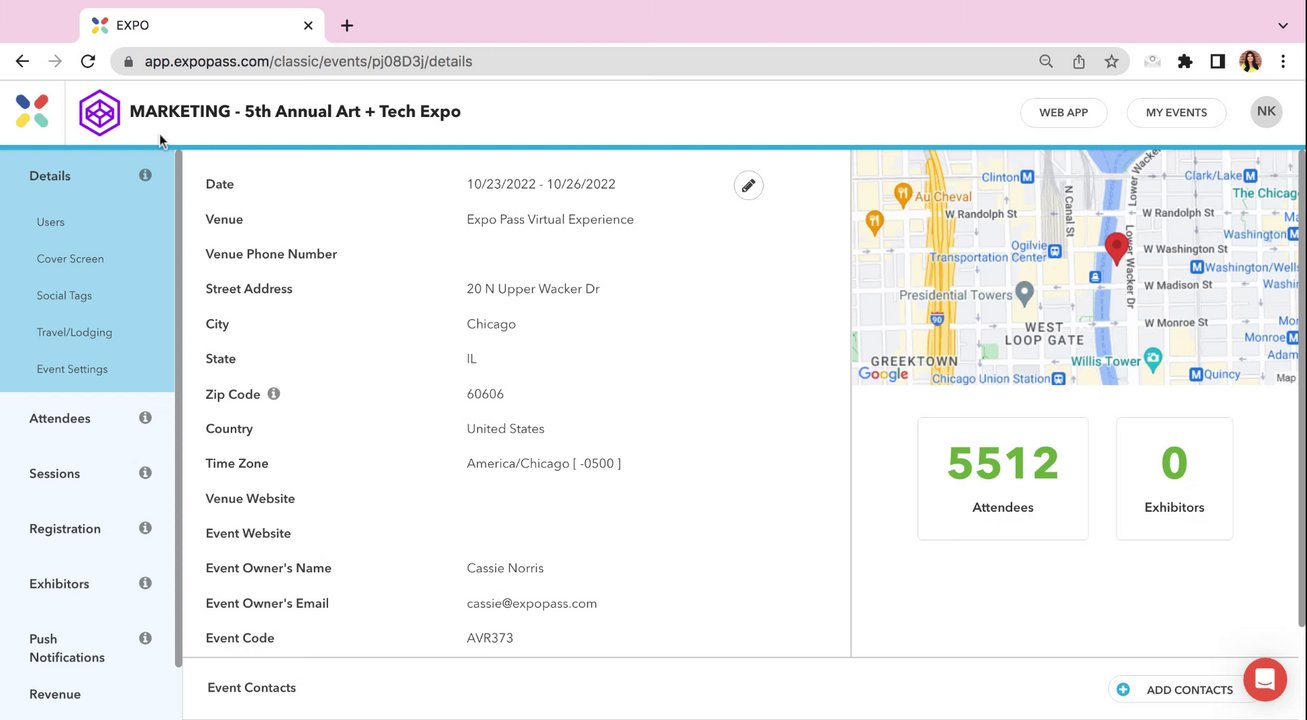Open the red chat support bubble
This screenshot has width=1307, height=720.
(x=1264, y=680)
